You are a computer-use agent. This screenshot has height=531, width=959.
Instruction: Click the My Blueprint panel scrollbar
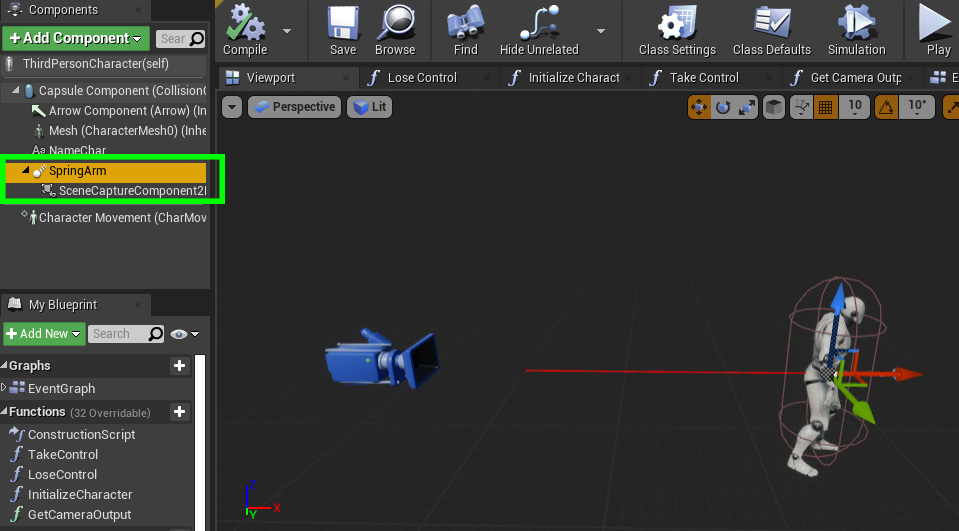coord(200,442)
